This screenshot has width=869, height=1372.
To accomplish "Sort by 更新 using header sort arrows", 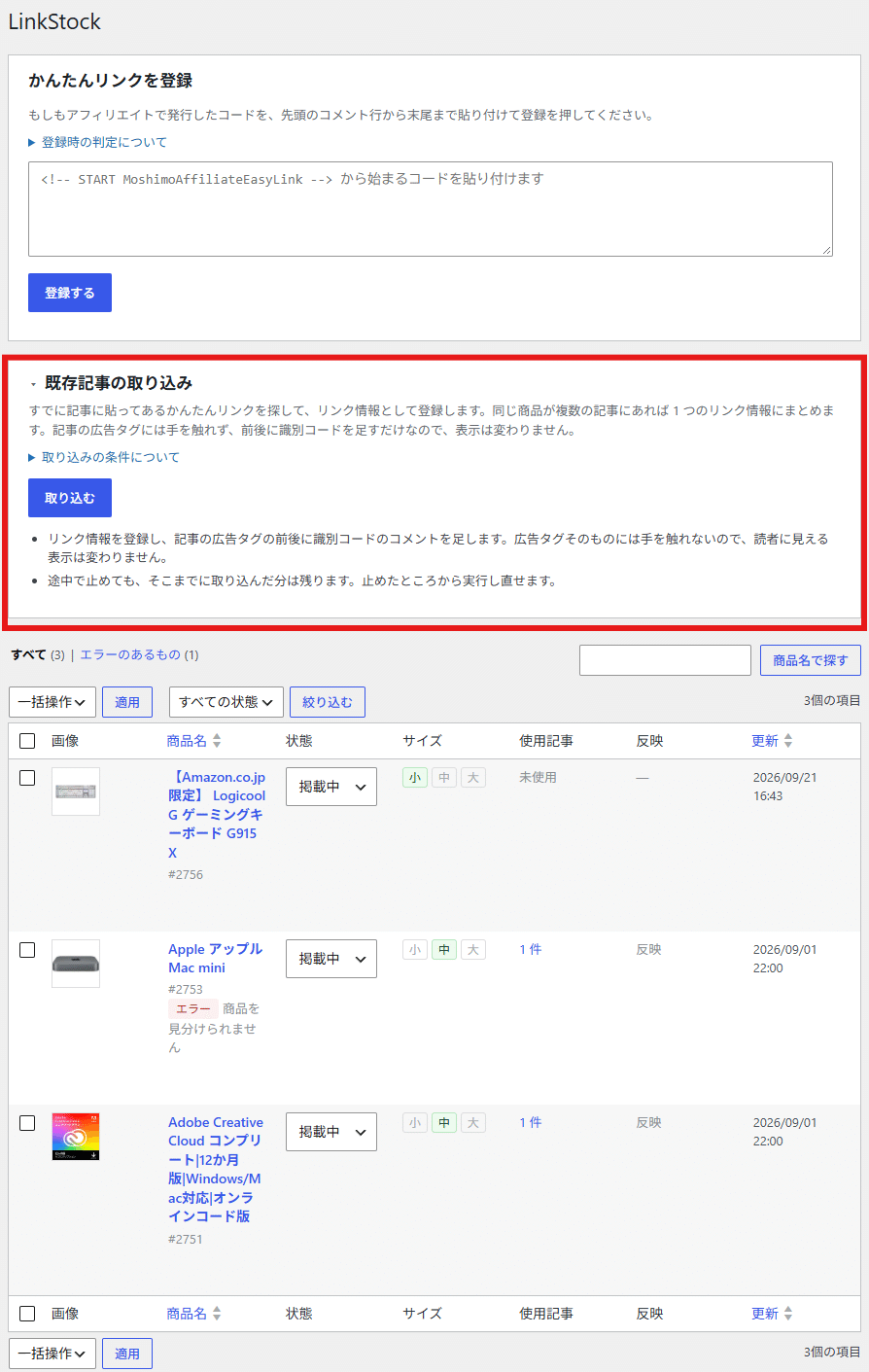I will coord(788,741).
